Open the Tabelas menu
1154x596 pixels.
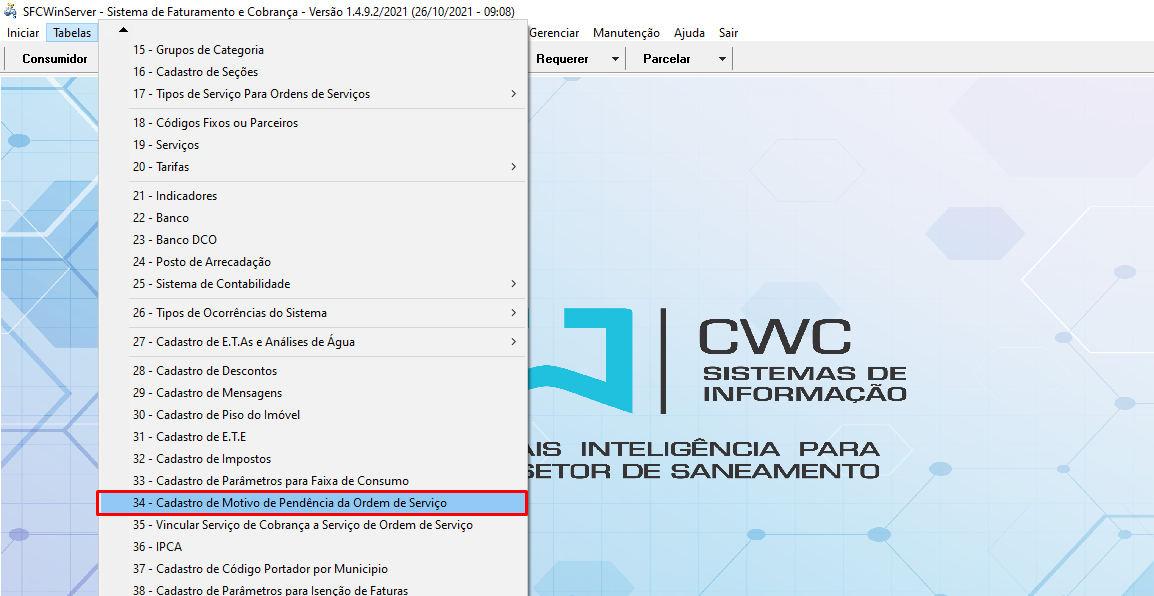[72, 33]
